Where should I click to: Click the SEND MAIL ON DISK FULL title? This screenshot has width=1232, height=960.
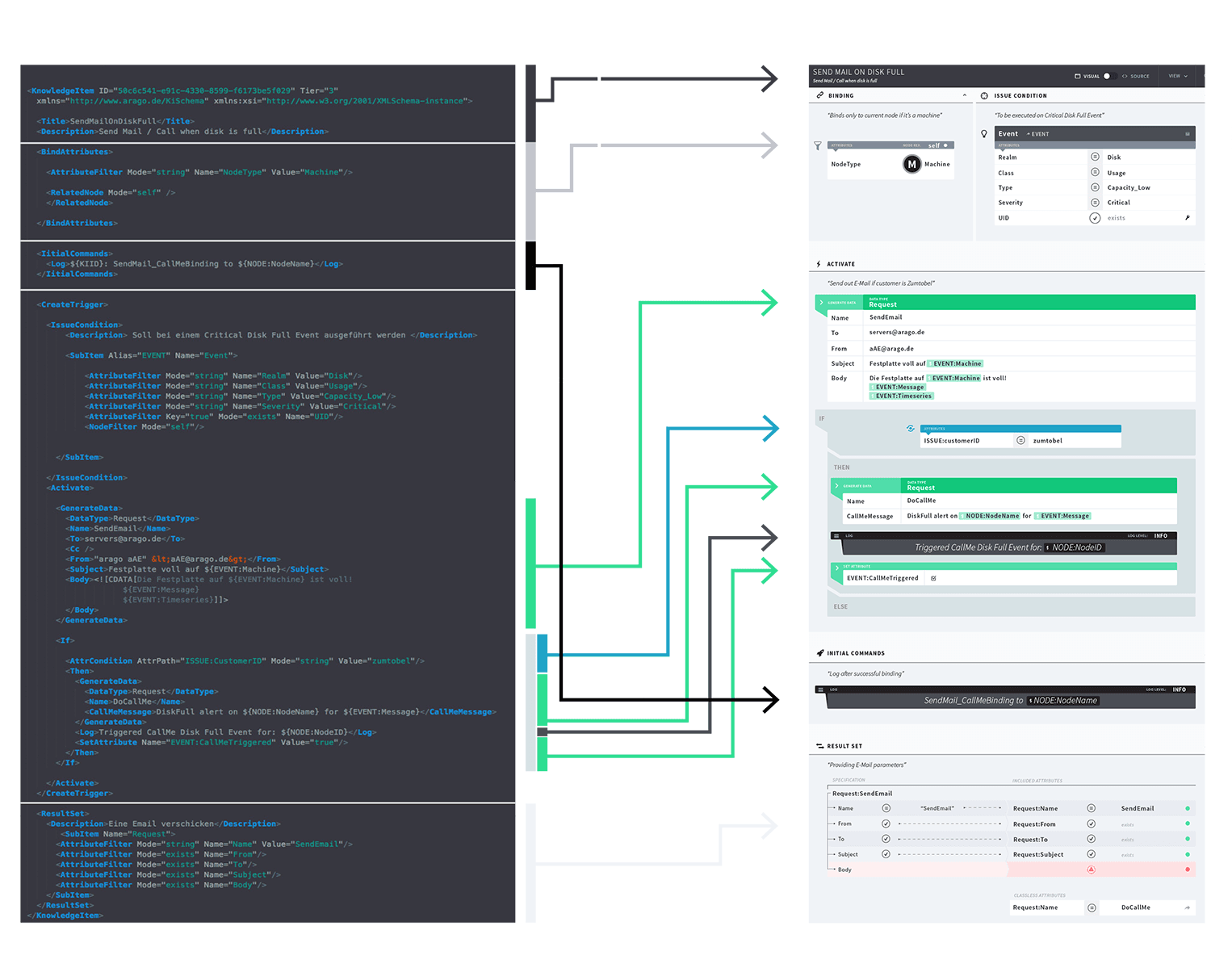(x=858, y=72)
